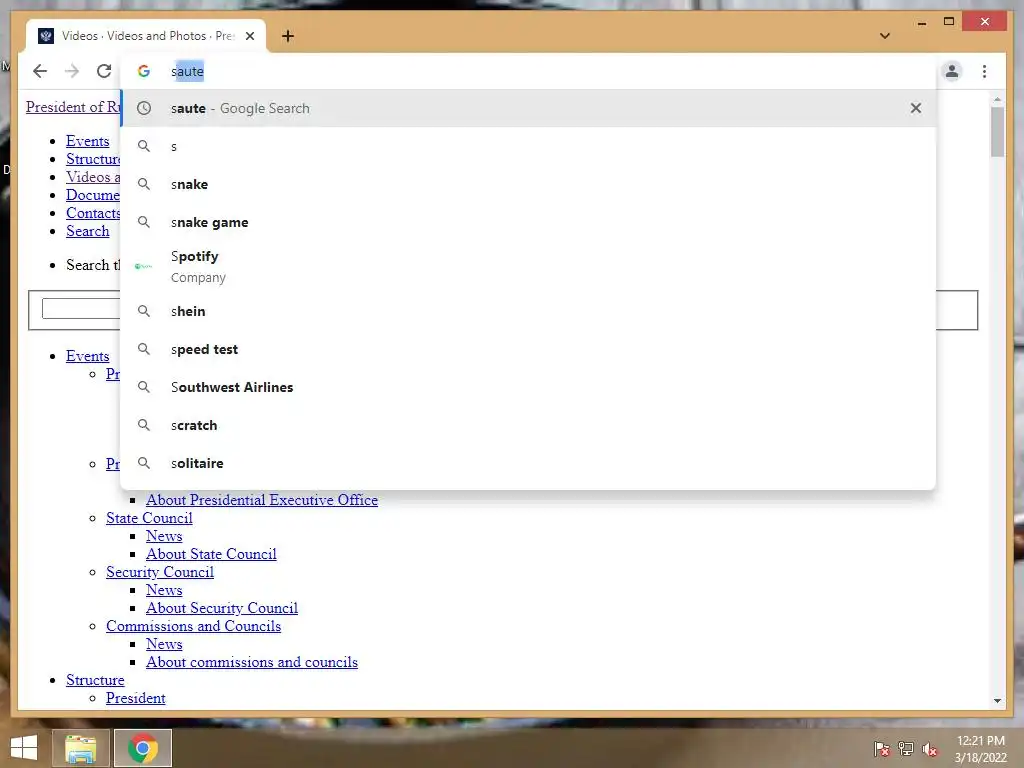Click the browser back arrow
This screenshot has height=768, width=1024.
40,71
